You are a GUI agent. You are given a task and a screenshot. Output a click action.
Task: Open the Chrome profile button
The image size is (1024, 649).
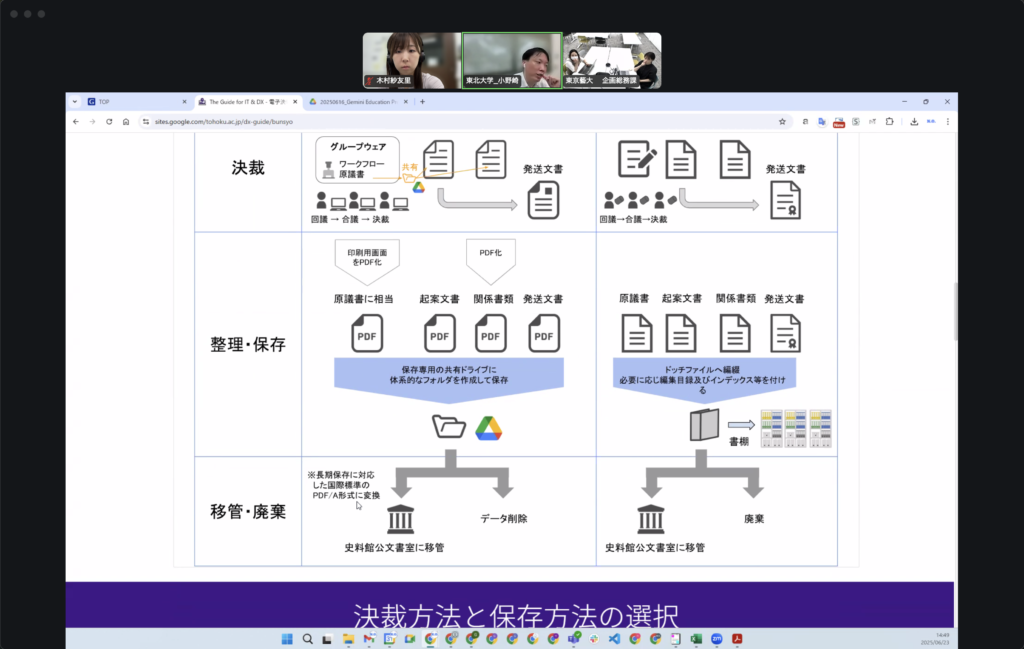click(931, 121)
